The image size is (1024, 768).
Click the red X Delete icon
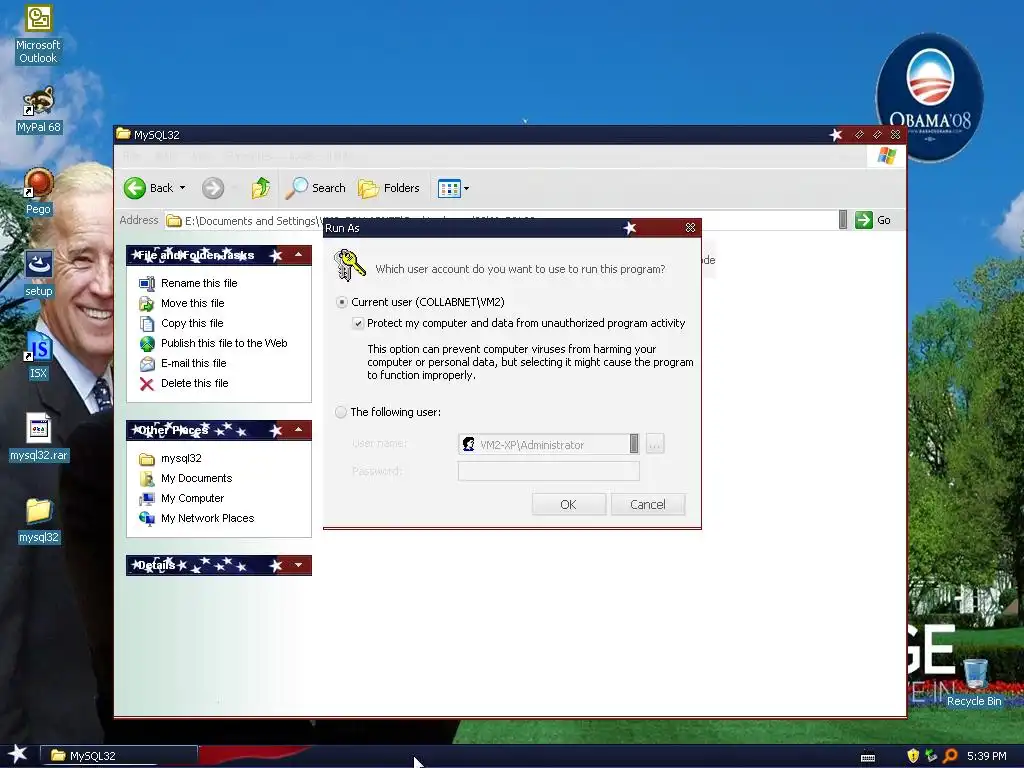[x=147, y=384]
